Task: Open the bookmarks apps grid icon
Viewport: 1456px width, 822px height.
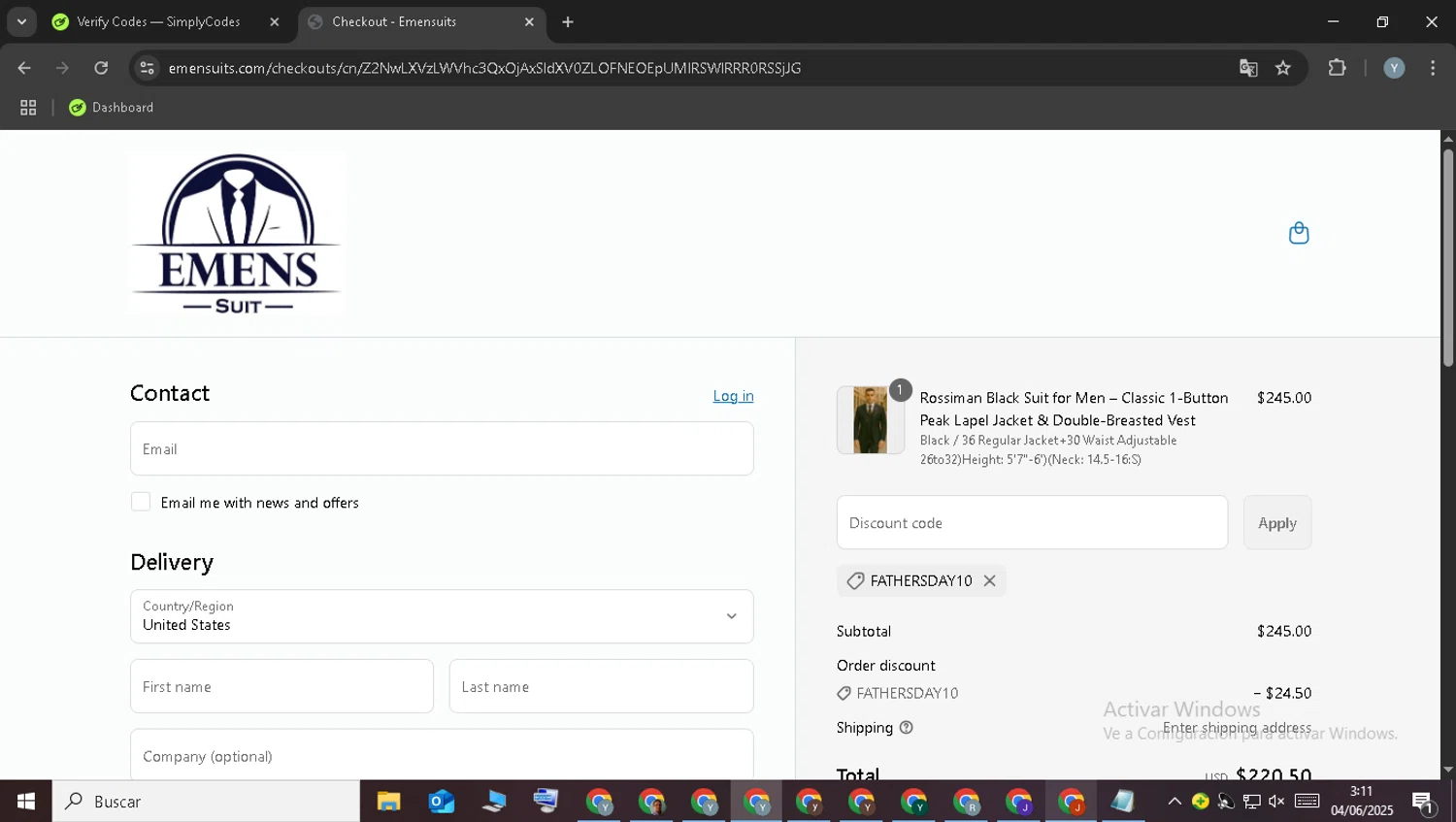Action: [28, 108]
